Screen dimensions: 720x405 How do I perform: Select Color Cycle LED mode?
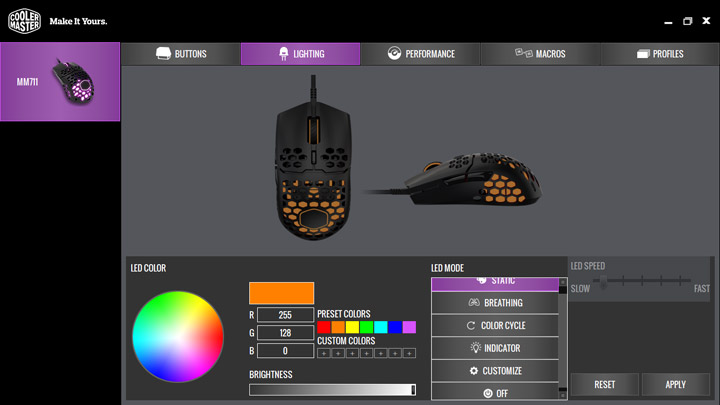click(495, 326)
